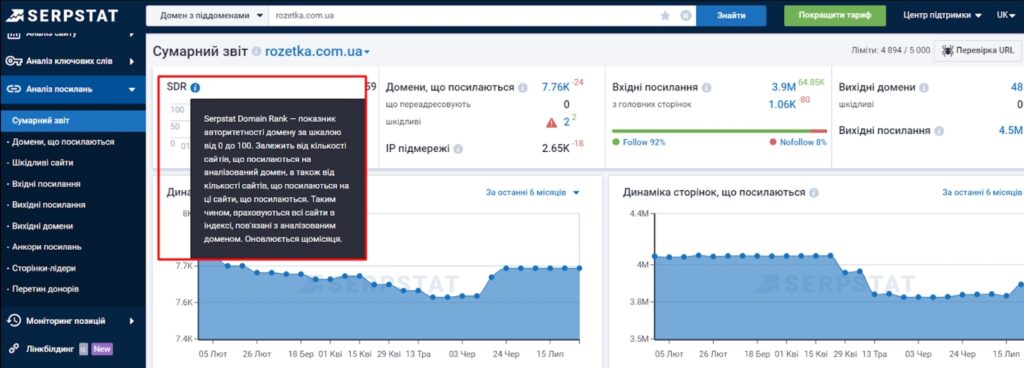
Task: Click info icon beside Домени, що посилаються
Action: coord(522,87)
